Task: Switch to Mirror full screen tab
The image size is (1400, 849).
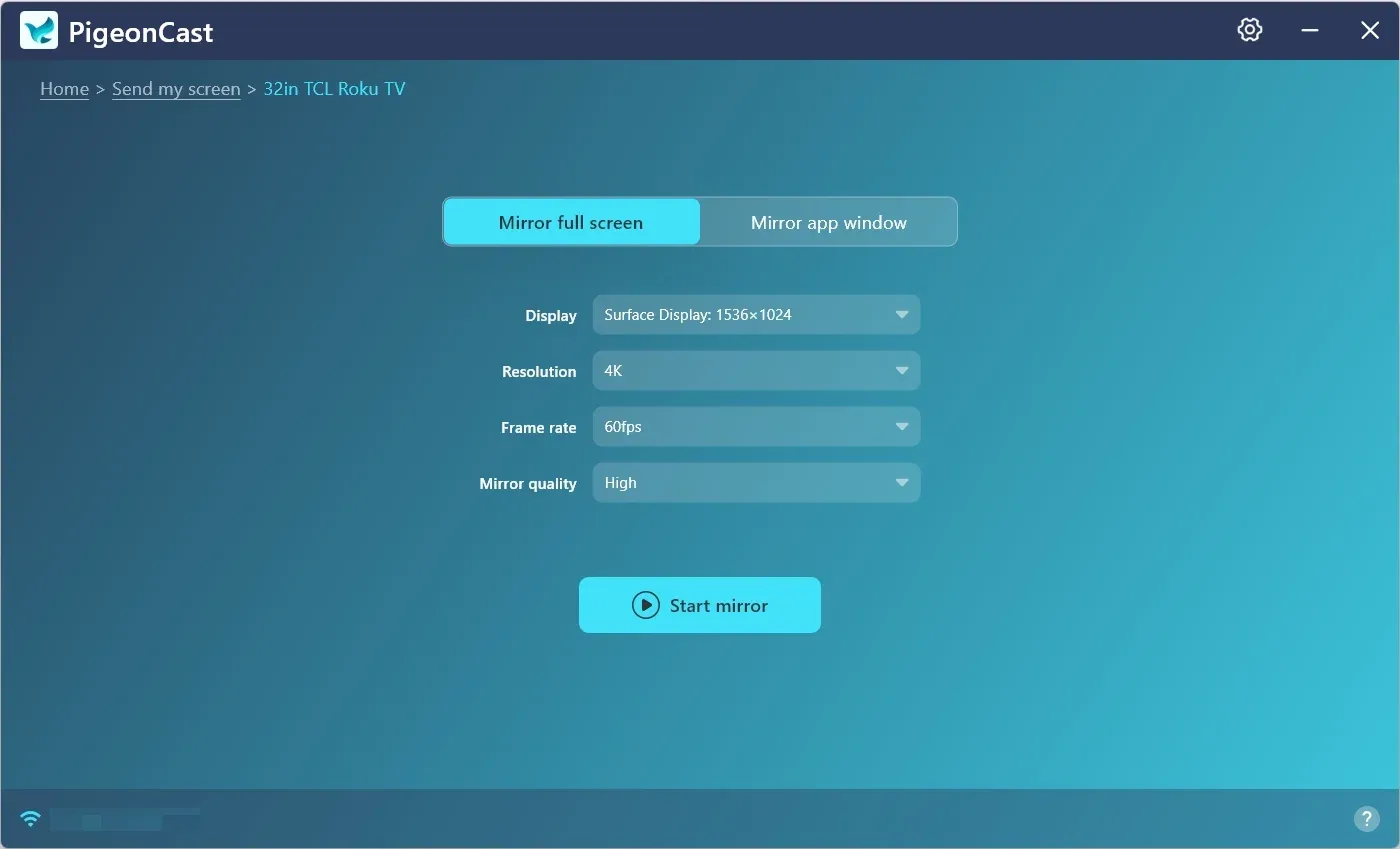Action: 571,222
